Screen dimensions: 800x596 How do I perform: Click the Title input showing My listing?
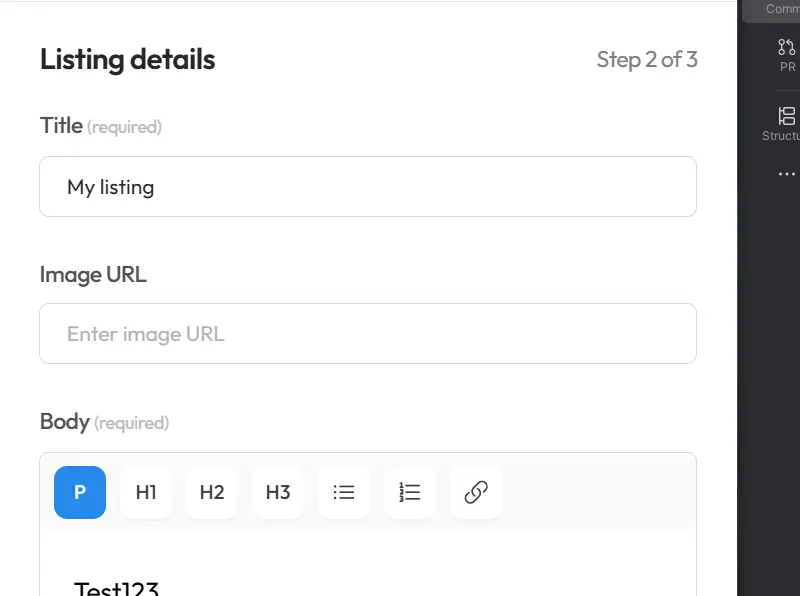(368, 186)
